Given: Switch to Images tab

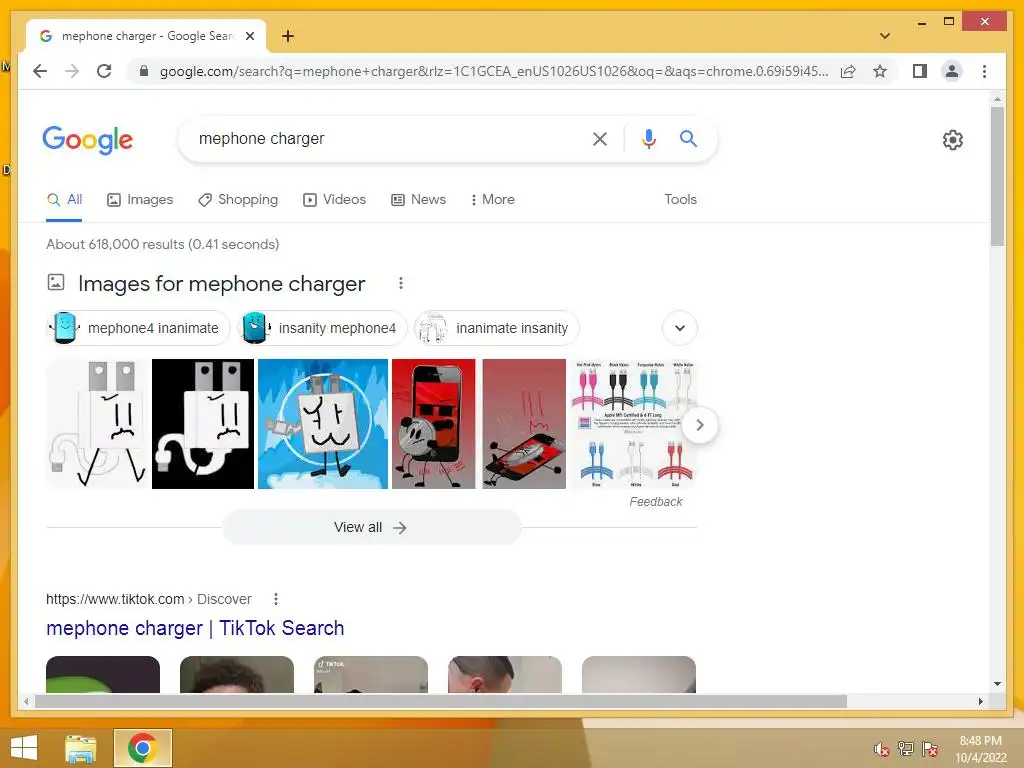Looking at the screenshot, I should [x=140, y=199].
